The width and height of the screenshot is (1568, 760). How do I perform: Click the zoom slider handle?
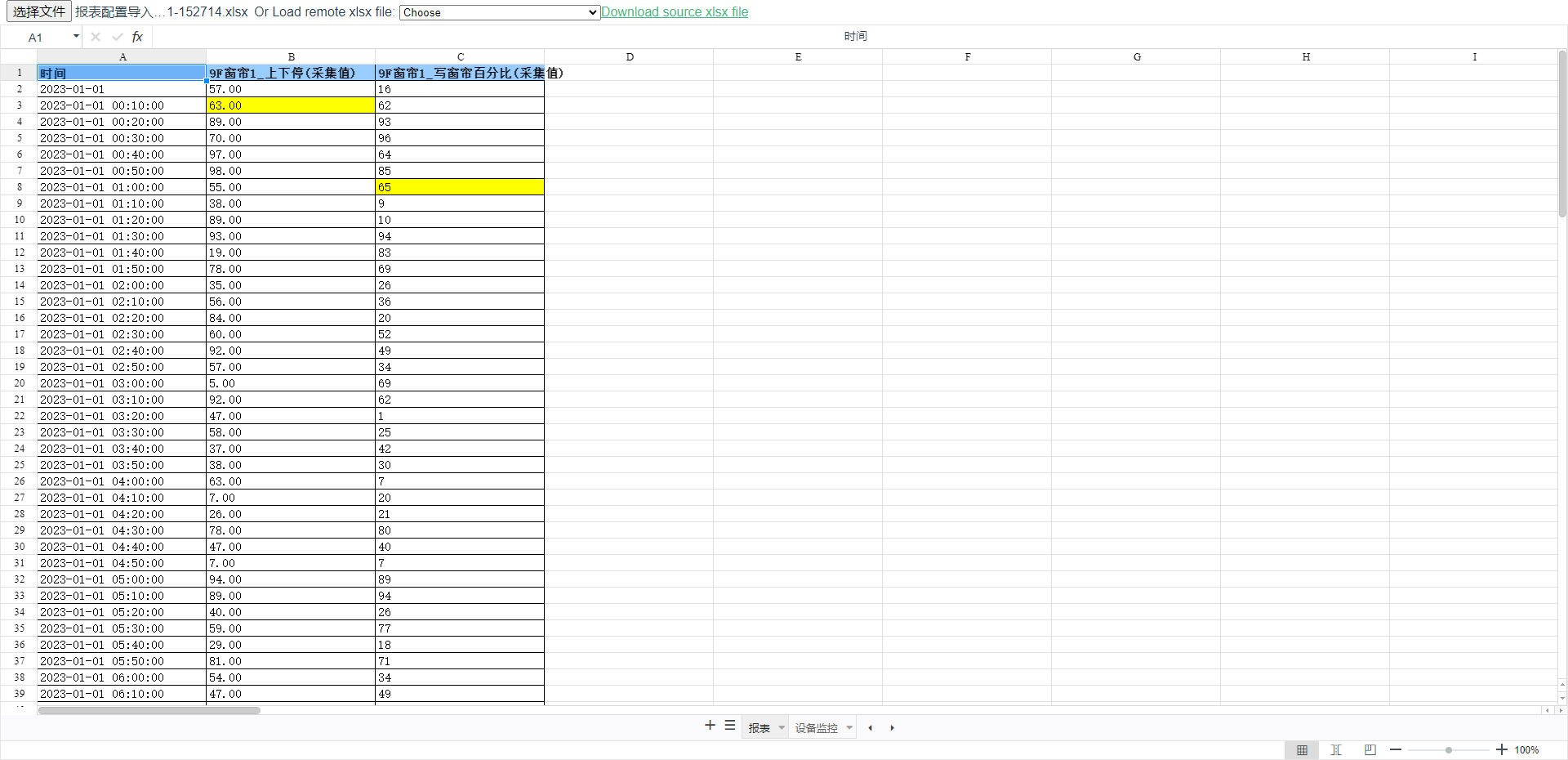click(1448, 749)
